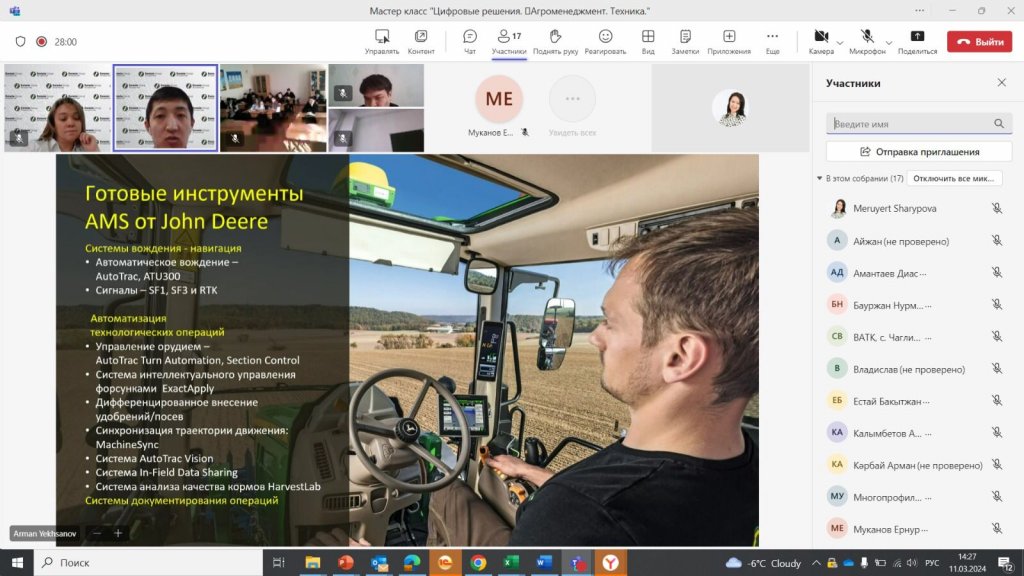Click the participant name search field
This screenshot has width=1024, height=576.
[911, 124]
